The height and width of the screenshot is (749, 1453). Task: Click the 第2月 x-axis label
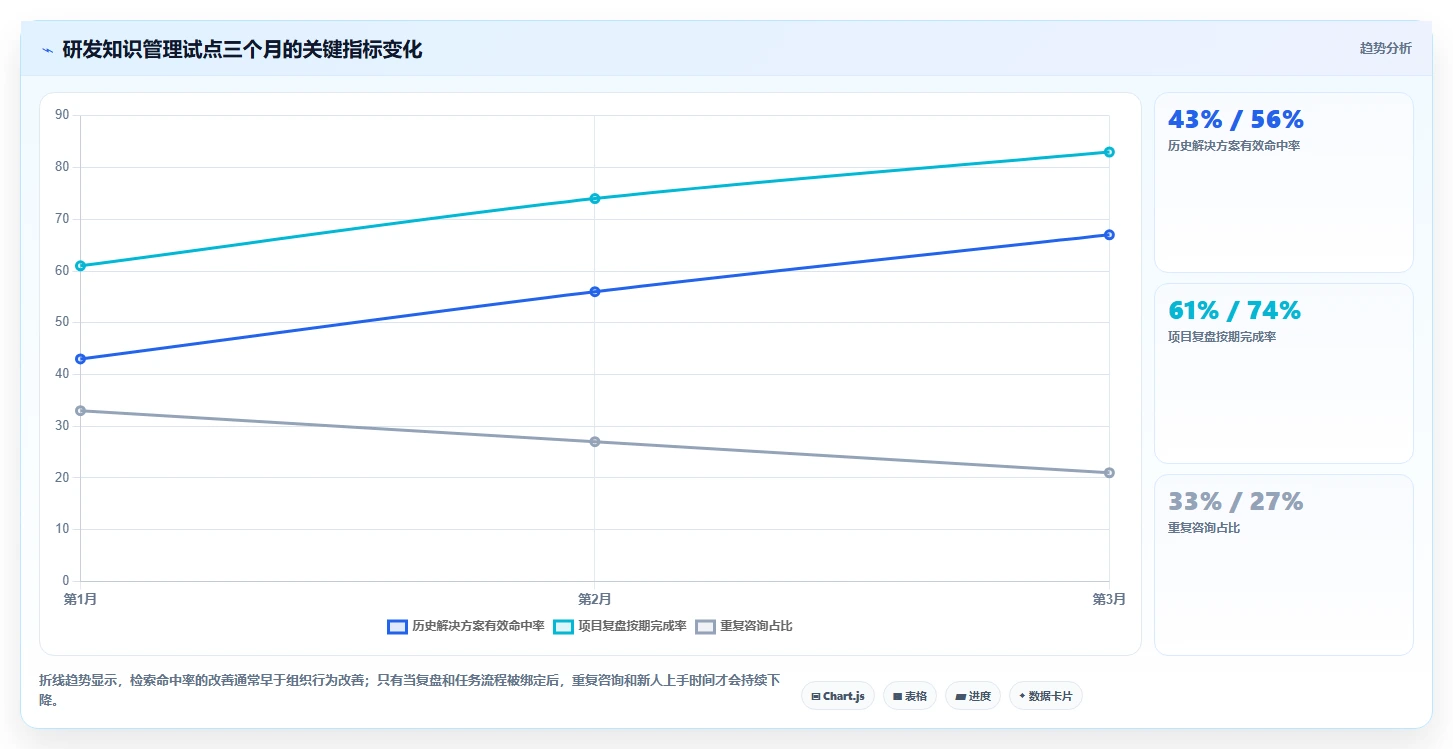(595, 599)
